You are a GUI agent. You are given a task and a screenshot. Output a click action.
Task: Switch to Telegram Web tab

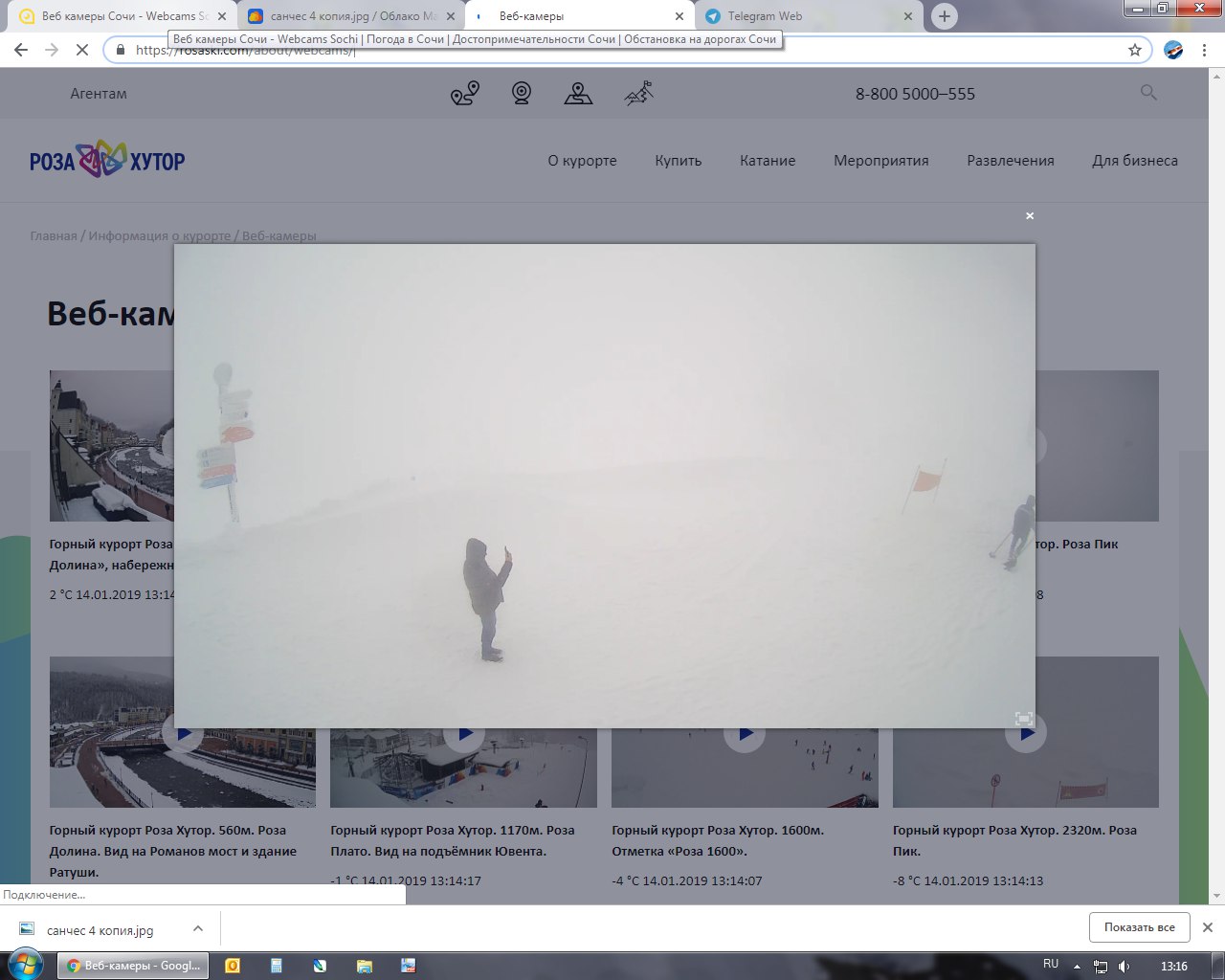[809, 16]
